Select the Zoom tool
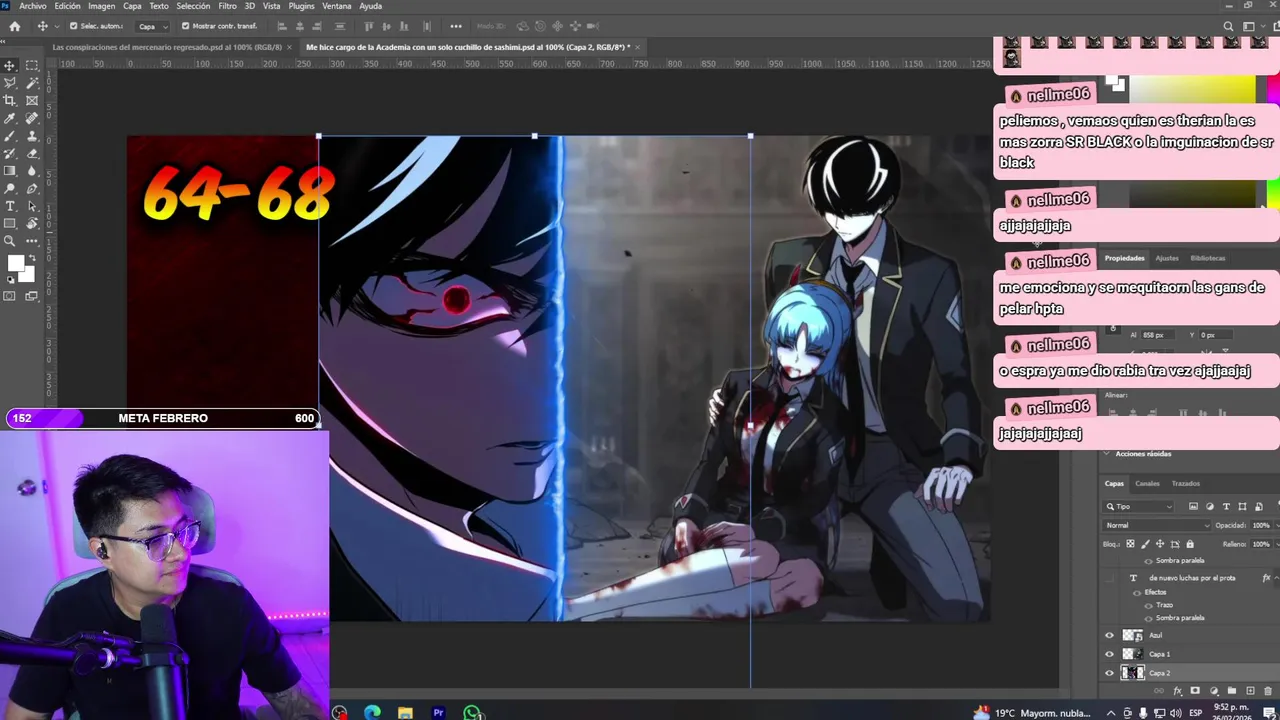The height and width of the screenshot is (720, 1280). coord(9,241)
